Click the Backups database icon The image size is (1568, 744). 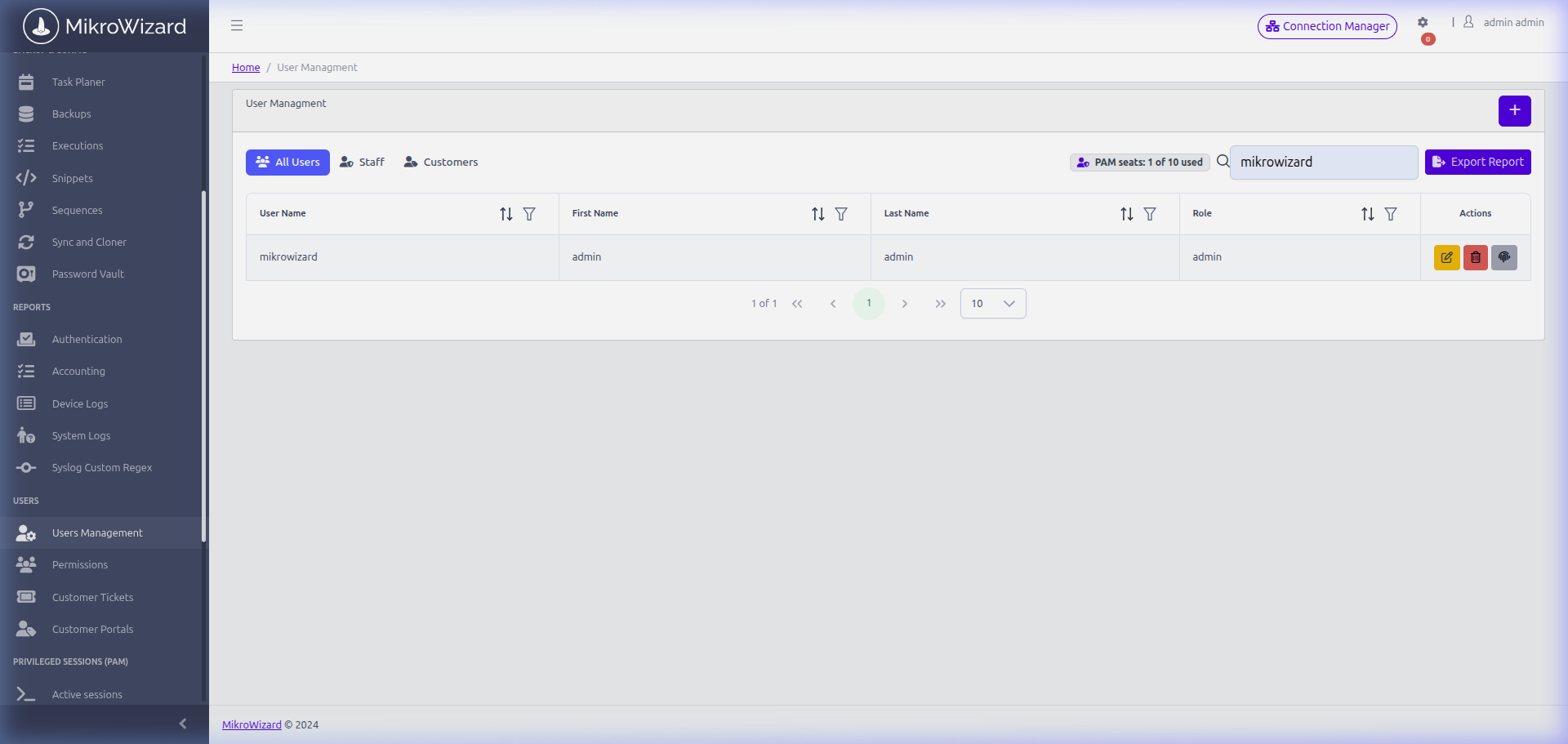pyautogui.click(x=26, y=114)
